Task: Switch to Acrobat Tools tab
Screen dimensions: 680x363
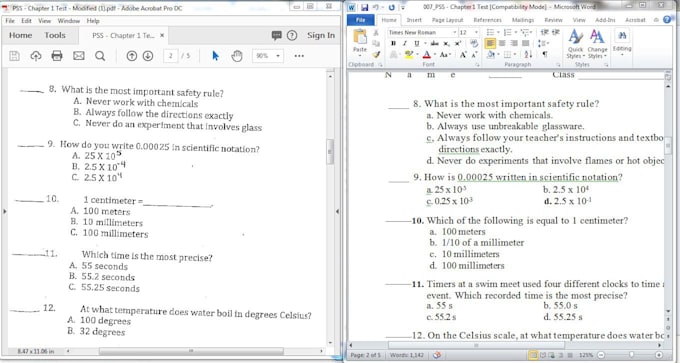Action: tap(55, 36)
